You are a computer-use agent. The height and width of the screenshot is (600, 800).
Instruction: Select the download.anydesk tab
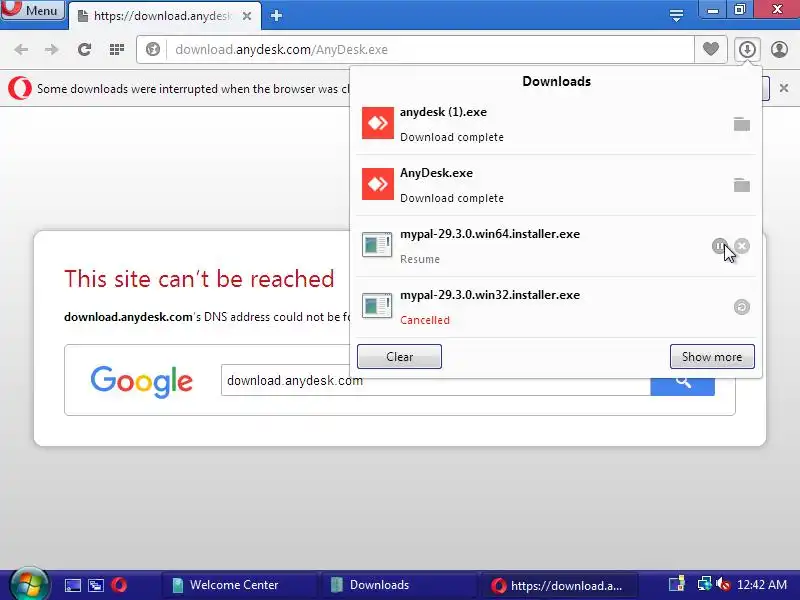(x=164, y=16)
